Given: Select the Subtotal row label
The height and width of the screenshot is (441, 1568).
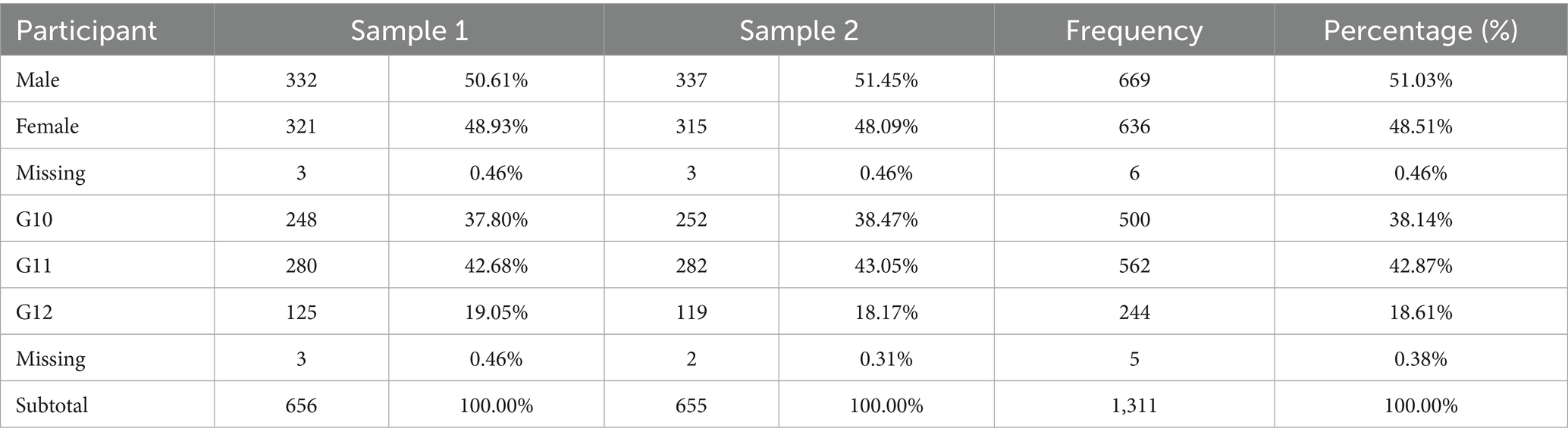Looking at the screenshot, I should point(52,405).
